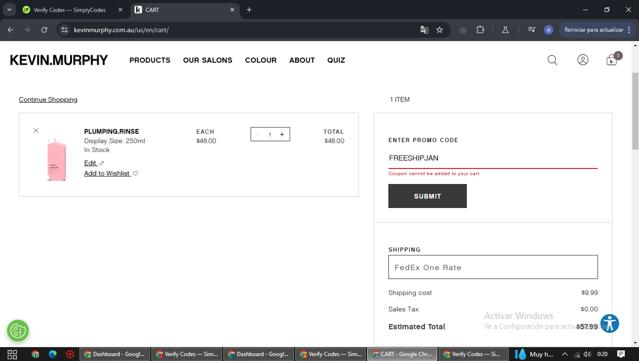
Task: Click the KEVIN.MURPHY logo
Action: pyautogui.click(x=59, y=60)
